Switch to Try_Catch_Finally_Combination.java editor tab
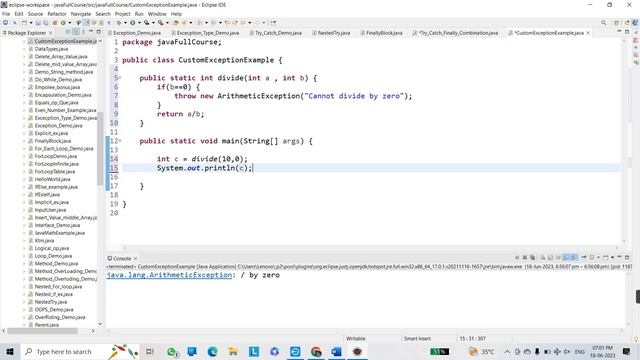The width and height of the screenshot is (640, 360). tap(457, 33)
